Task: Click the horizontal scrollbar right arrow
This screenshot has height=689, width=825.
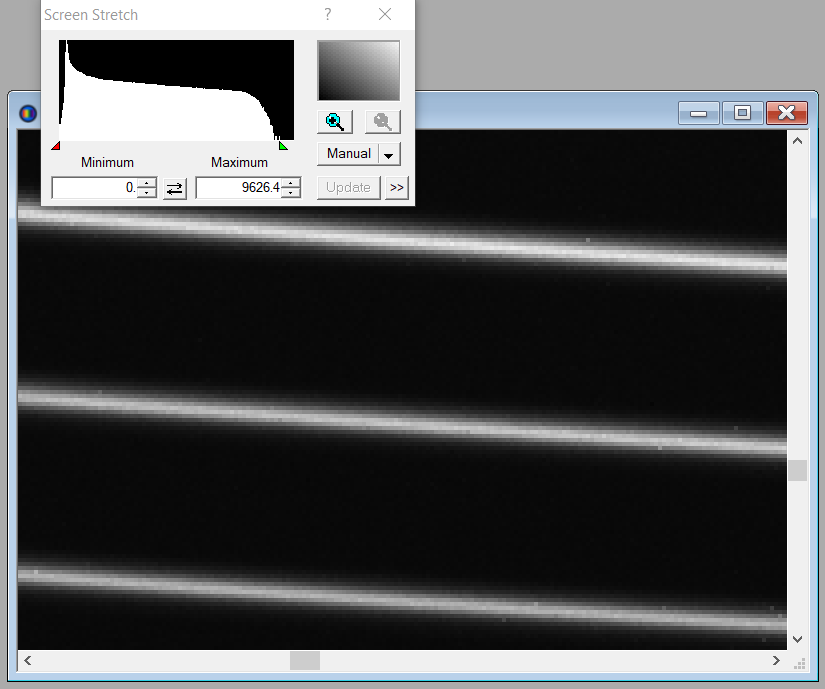Action: (x=777, y=661)
